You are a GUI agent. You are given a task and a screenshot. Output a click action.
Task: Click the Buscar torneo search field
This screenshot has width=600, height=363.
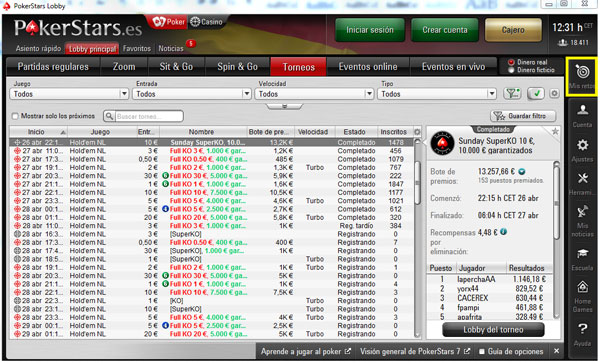(x=148, y=116)
